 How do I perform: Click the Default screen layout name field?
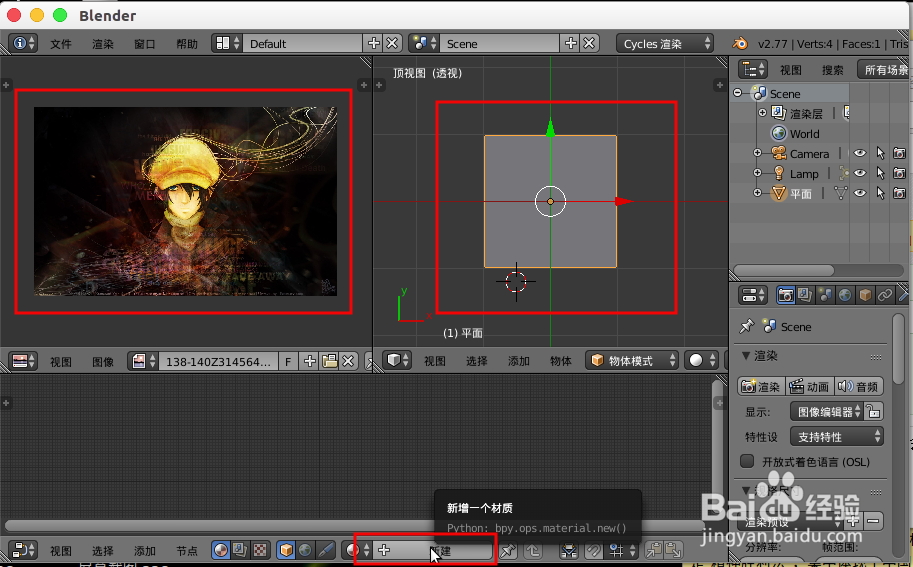[x=302, y=44]
